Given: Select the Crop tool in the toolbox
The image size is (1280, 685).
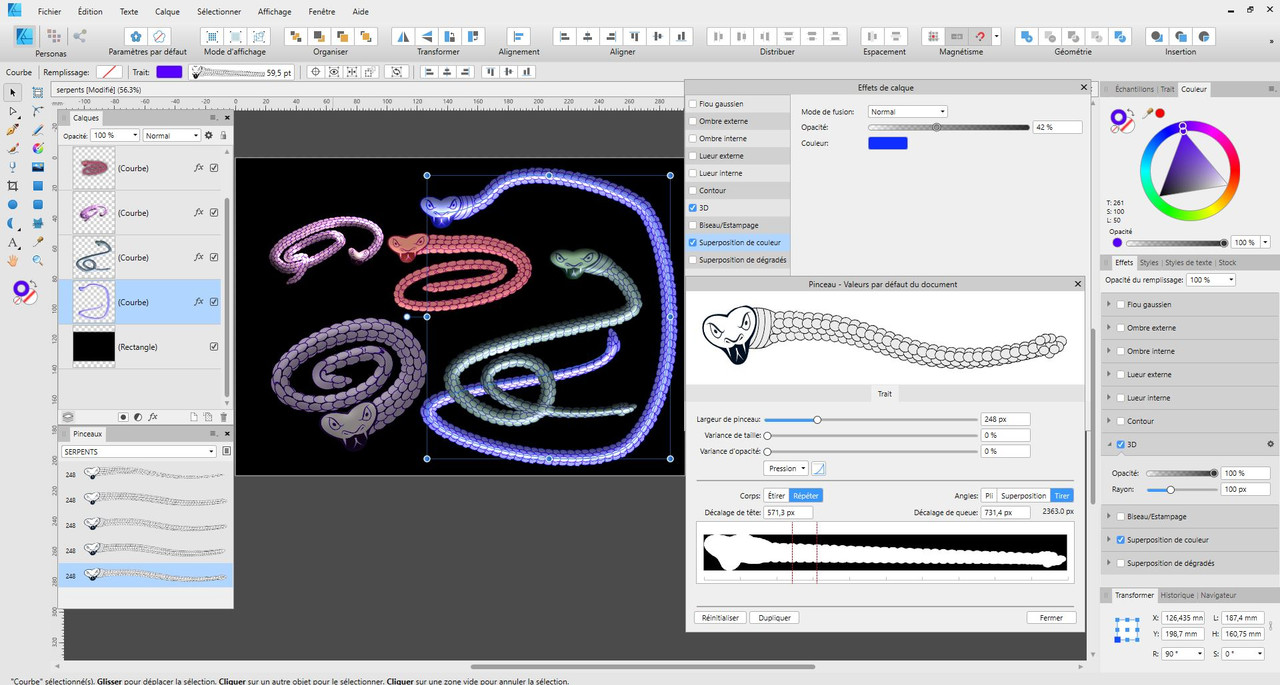Looking at the screenshot, I should 13,186.
